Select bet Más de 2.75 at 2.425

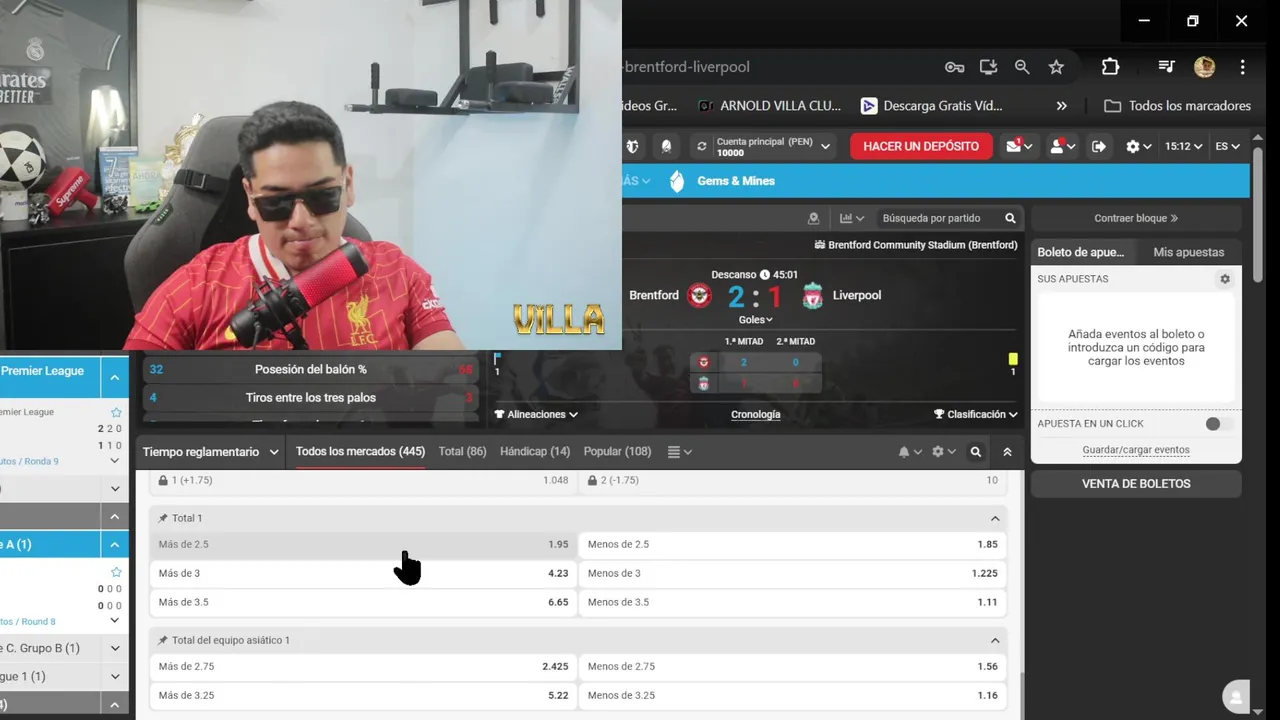[363, 667]
